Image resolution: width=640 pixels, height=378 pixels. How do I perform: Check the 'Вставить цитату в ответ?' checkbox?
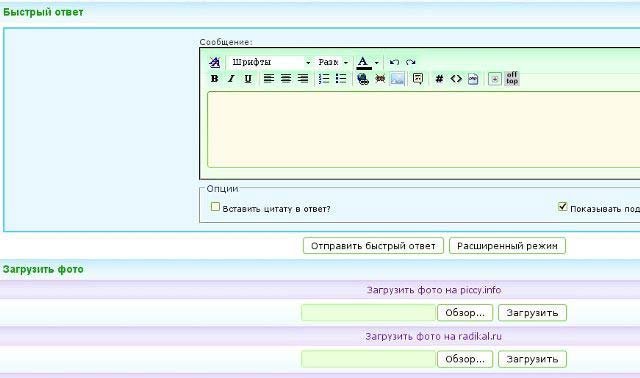click(x=215, y=207)
